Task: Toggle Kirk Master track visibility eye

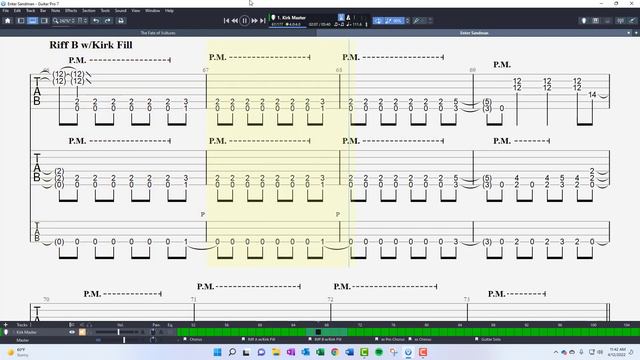Action: (72, 332)
